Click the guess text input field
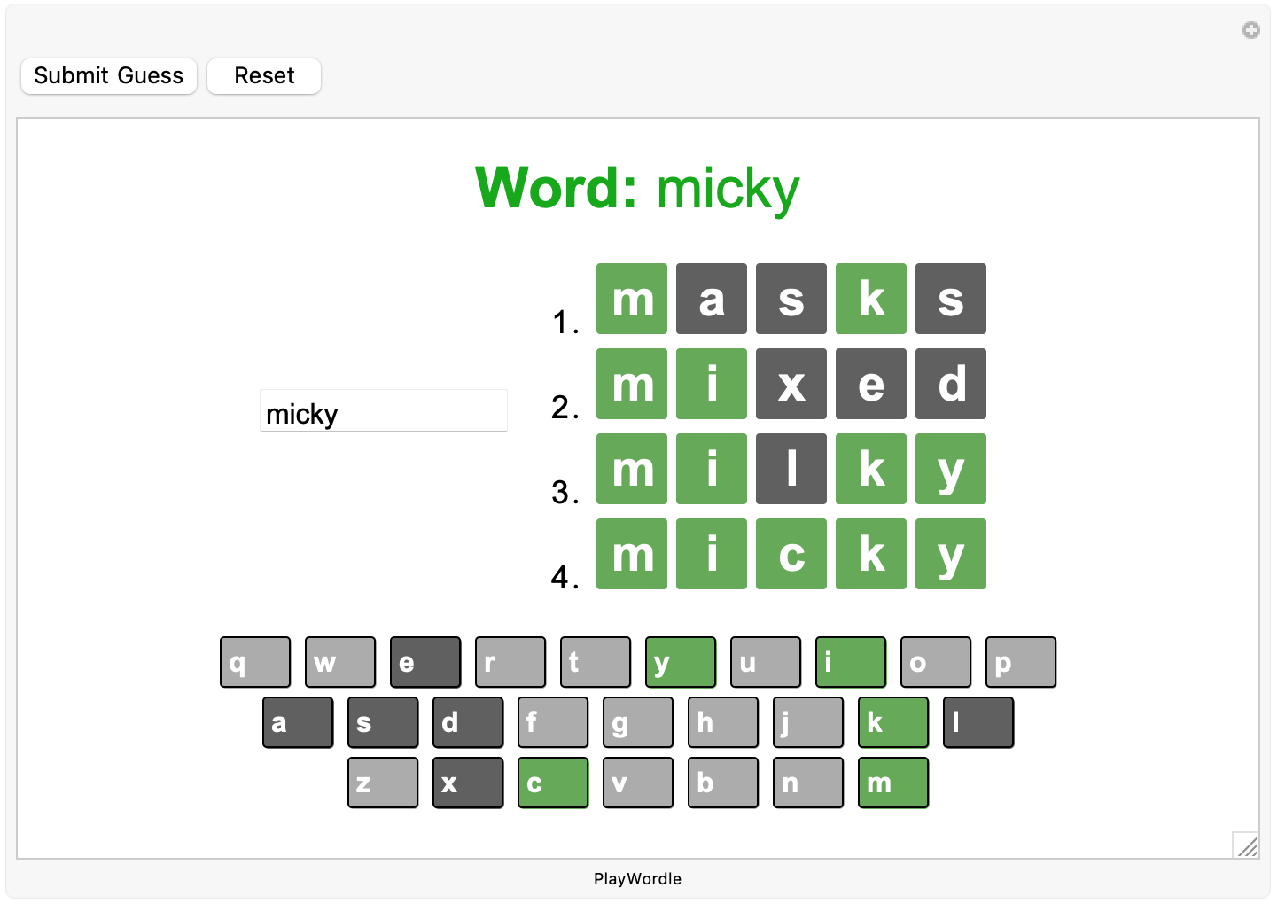 pyautogui.click(x=384, y=412)
